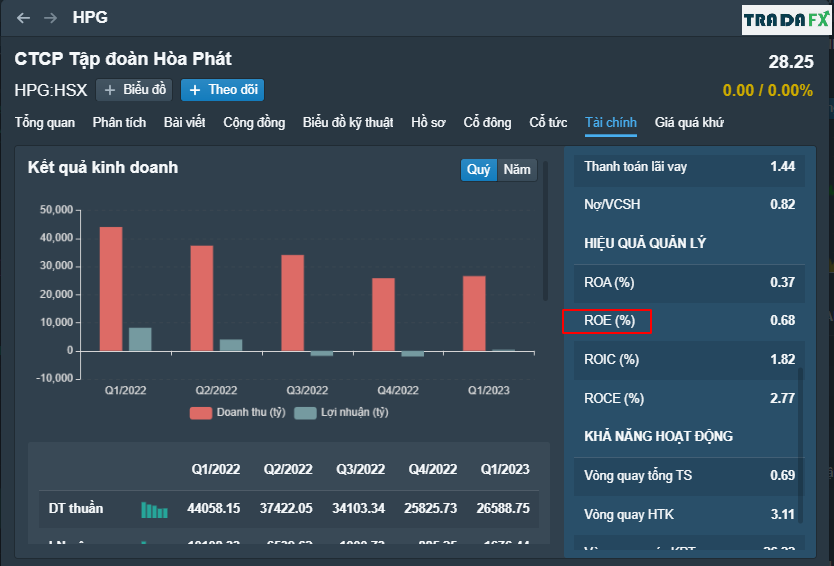Click the Theo dõi follow button
Screen dimensions: 834x566
[x=222, y=90]
